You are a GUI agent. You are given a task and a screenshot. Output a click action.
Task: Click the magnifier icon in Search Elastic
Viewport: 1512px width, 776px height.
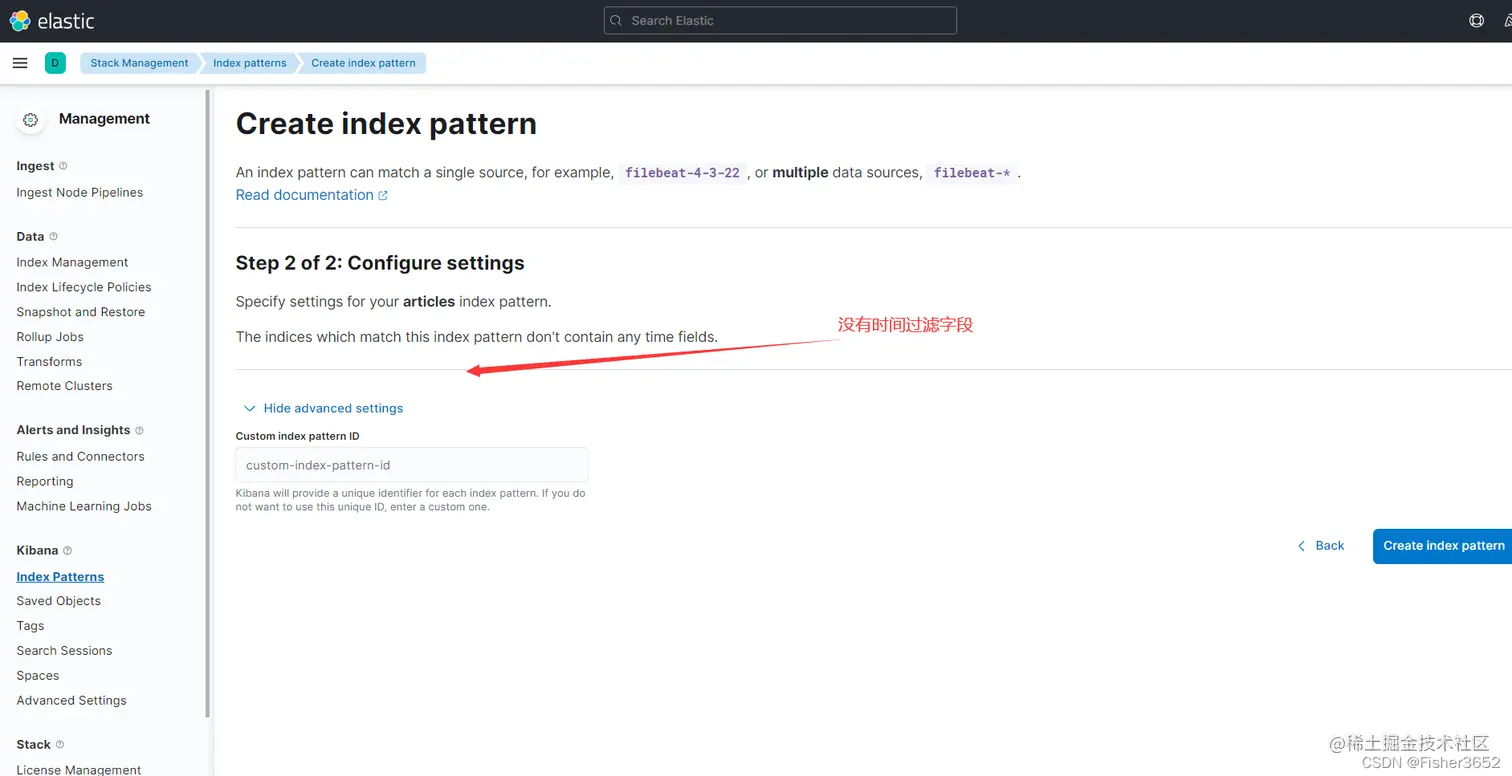616,21
